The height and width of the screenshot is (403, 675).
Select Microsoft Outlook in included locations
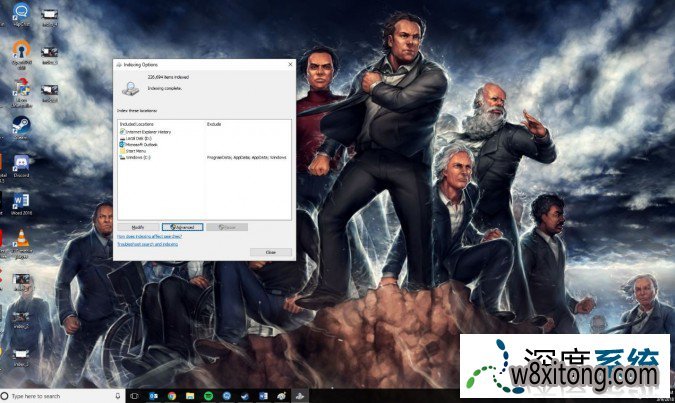click(x=141, y=144)
